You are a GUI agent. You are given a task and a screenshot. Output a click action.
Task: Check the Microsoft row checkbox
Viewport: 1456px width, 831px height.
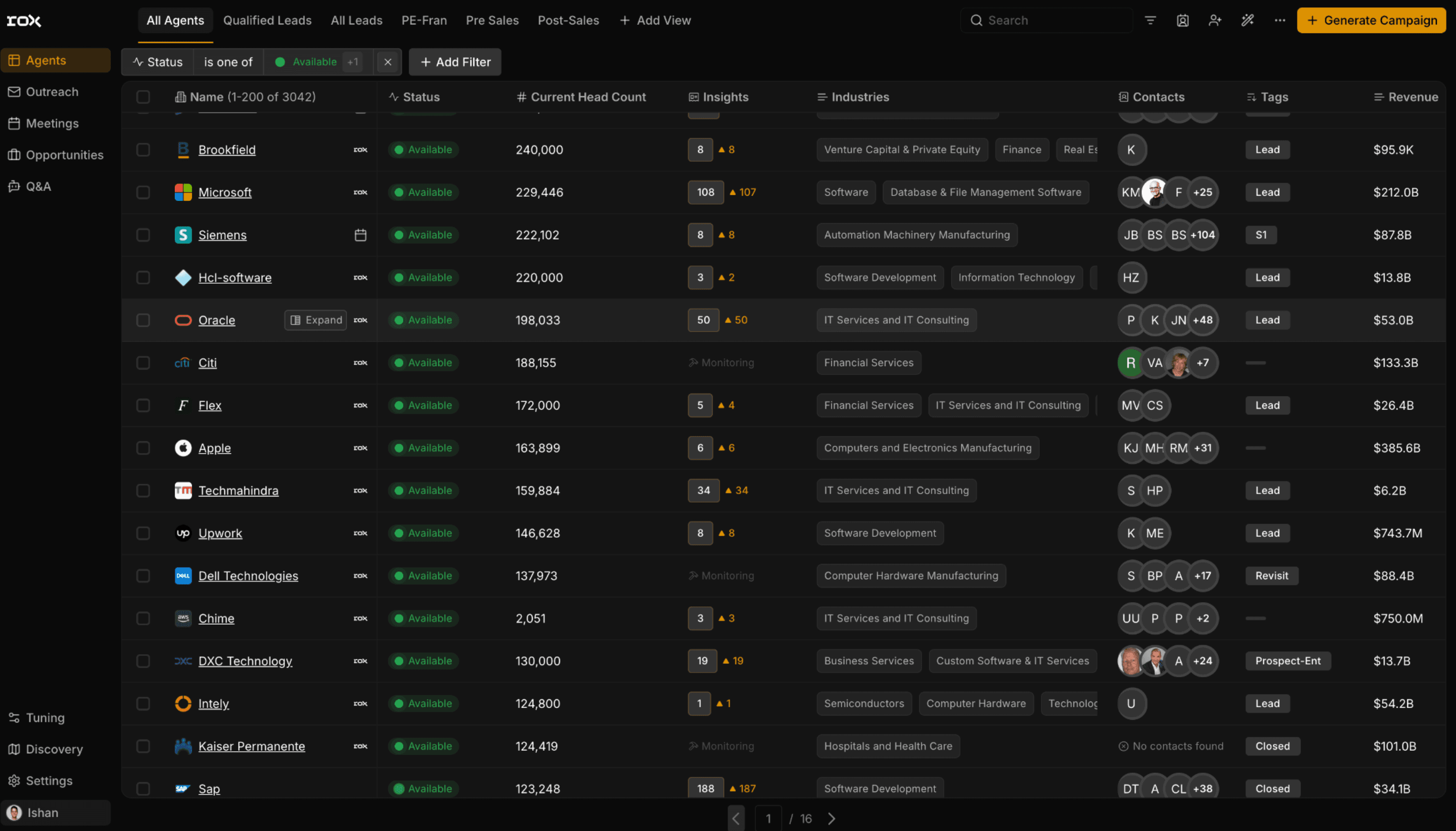click(143, 193)
